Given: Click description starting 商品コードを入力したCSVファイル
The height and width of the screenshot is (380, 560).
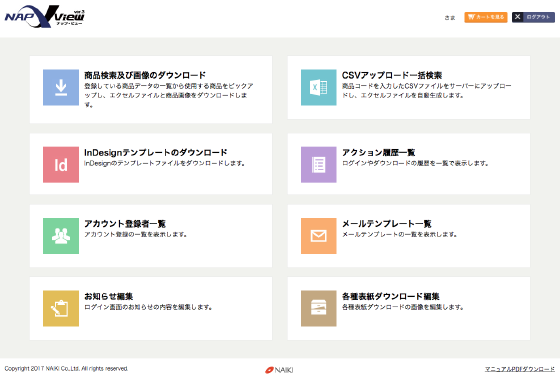Looking at the screenshot, I should pyautogui.click(x=426, y=91).
